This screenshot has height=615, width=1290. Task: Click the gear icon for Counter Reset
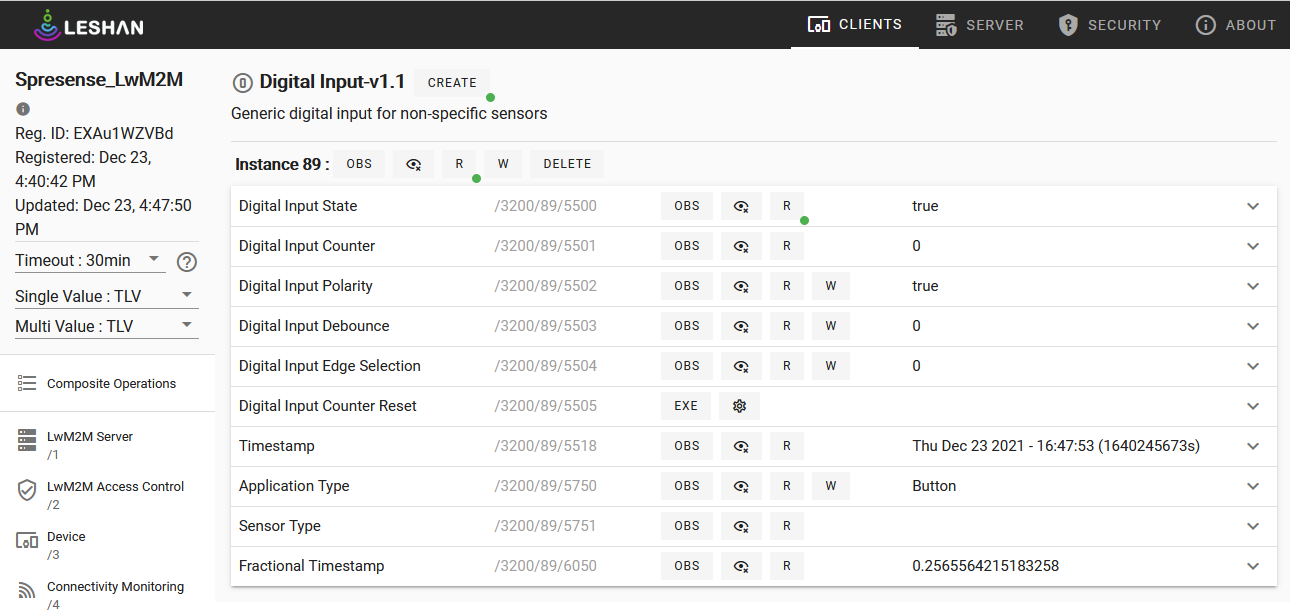740,406
